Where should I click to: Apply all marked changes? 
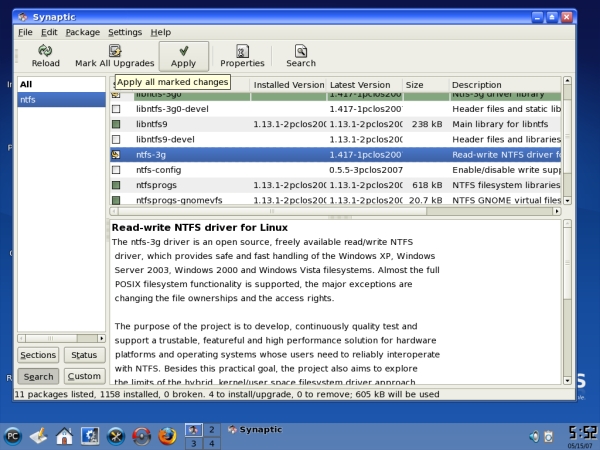[184, 56]
